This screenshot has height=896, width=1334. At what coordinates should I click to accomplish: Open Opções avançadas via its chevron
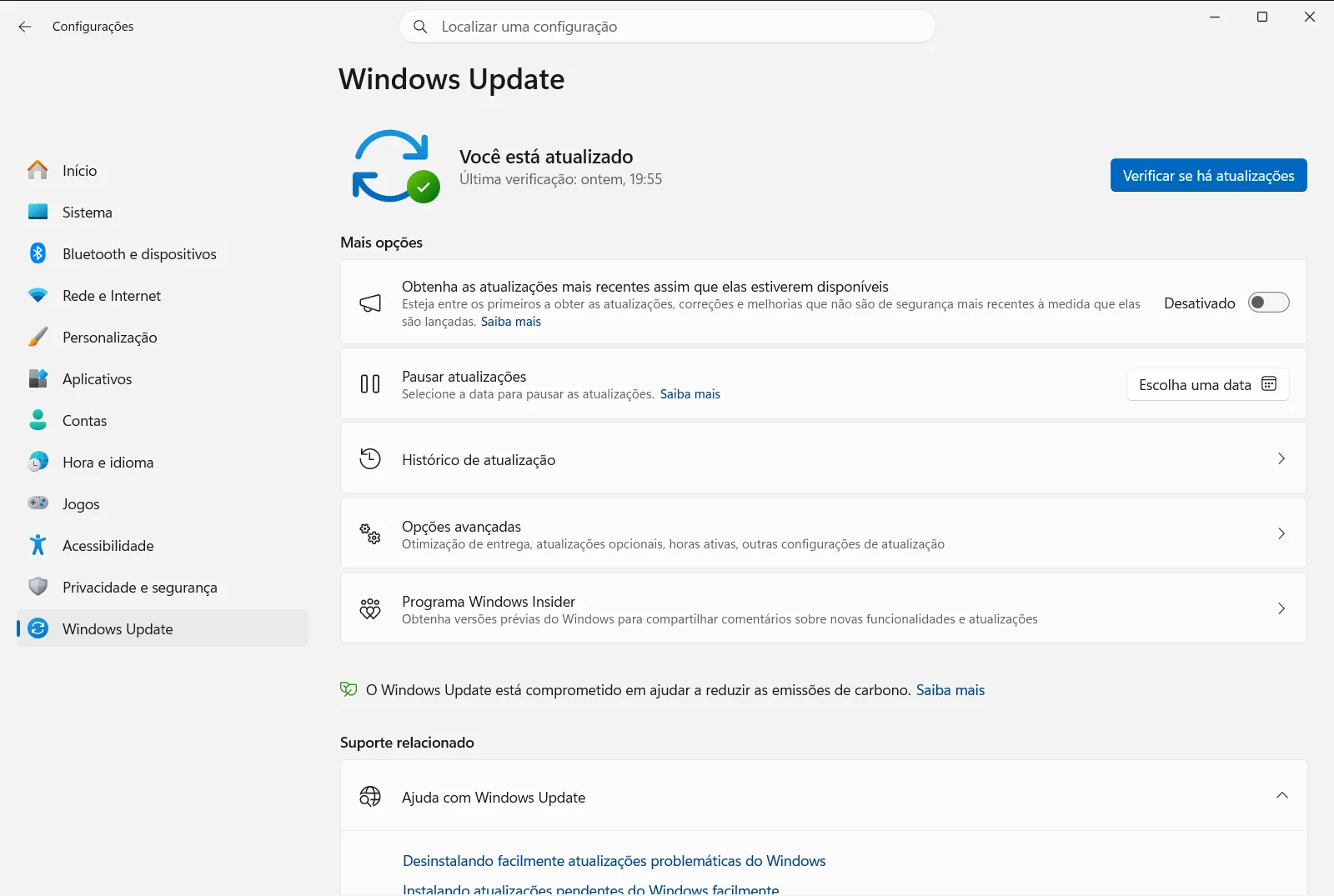1281,533
